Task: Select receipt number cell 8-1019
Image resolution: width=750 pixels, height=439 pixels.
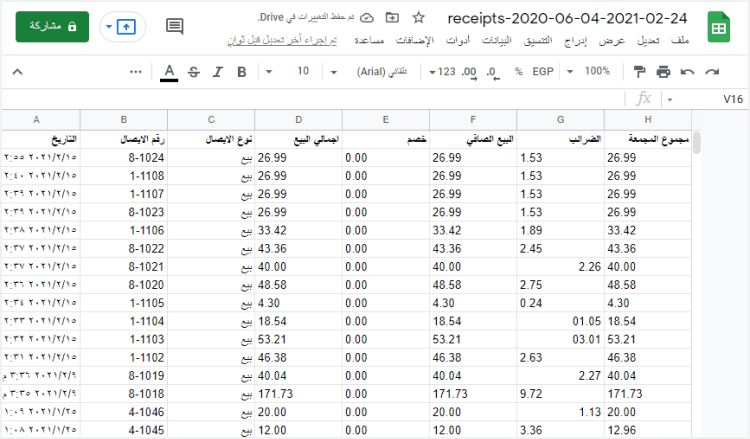Action: [124, 375]
